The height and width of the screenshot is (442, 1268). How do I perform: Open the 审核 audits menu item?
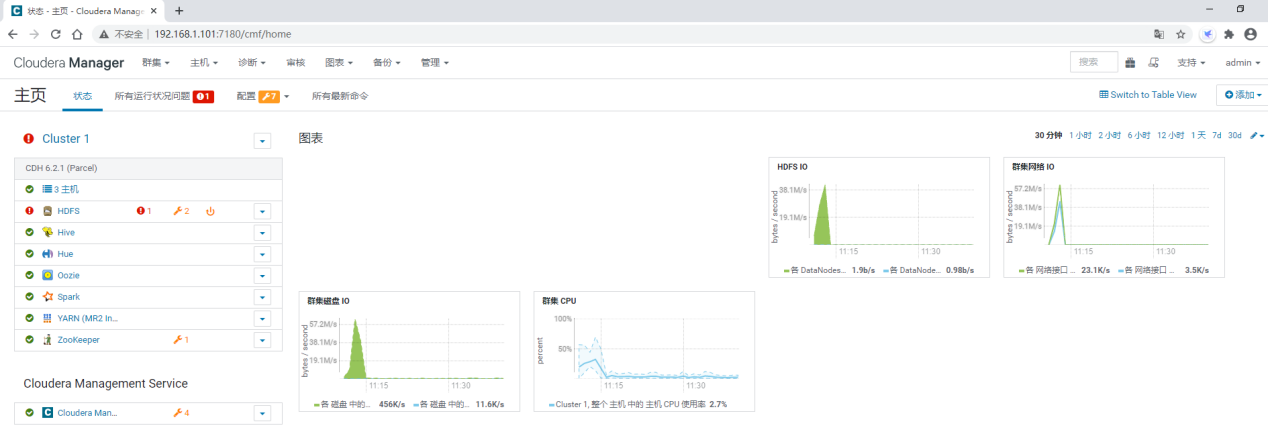[296, 62]
